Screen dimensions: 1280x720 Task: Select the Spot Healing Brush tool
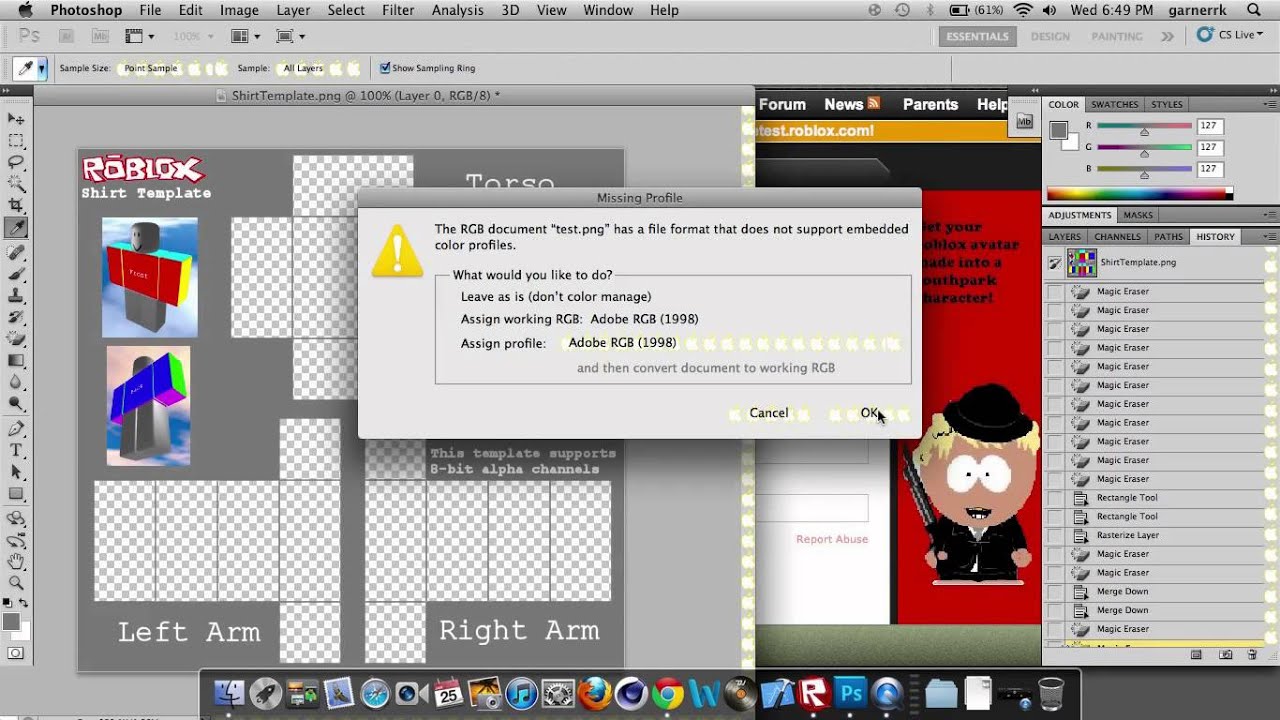(x=16, y=253)
